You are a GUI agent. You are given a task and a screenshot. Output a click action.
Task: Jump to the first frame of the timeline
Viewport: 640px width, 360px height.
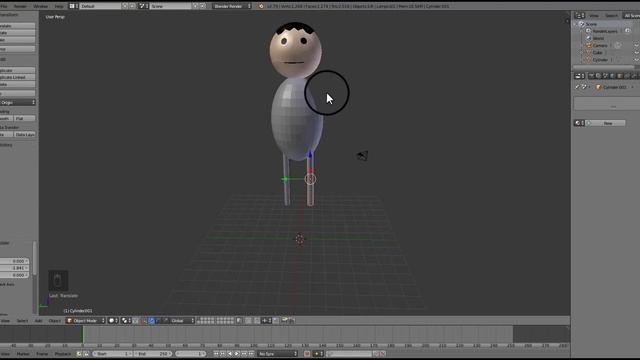click(216, 354)
